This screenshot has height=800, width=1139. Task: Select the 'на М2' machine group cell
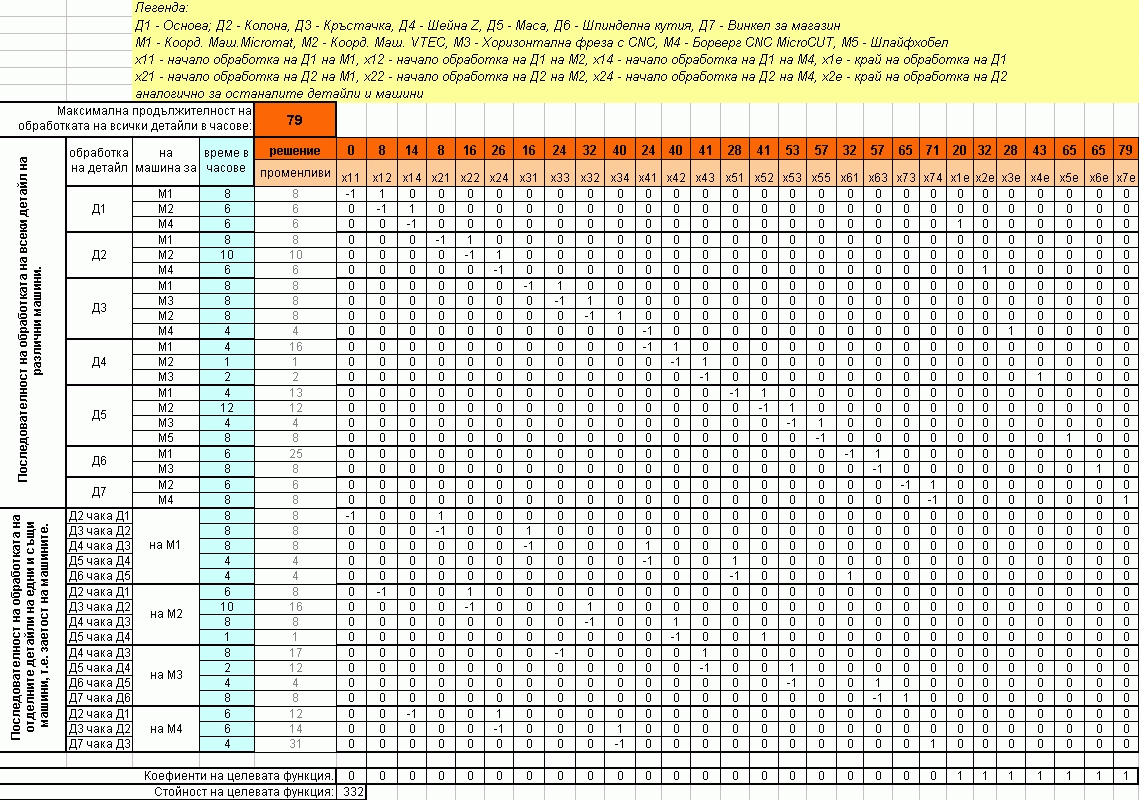tap(166, 614)
